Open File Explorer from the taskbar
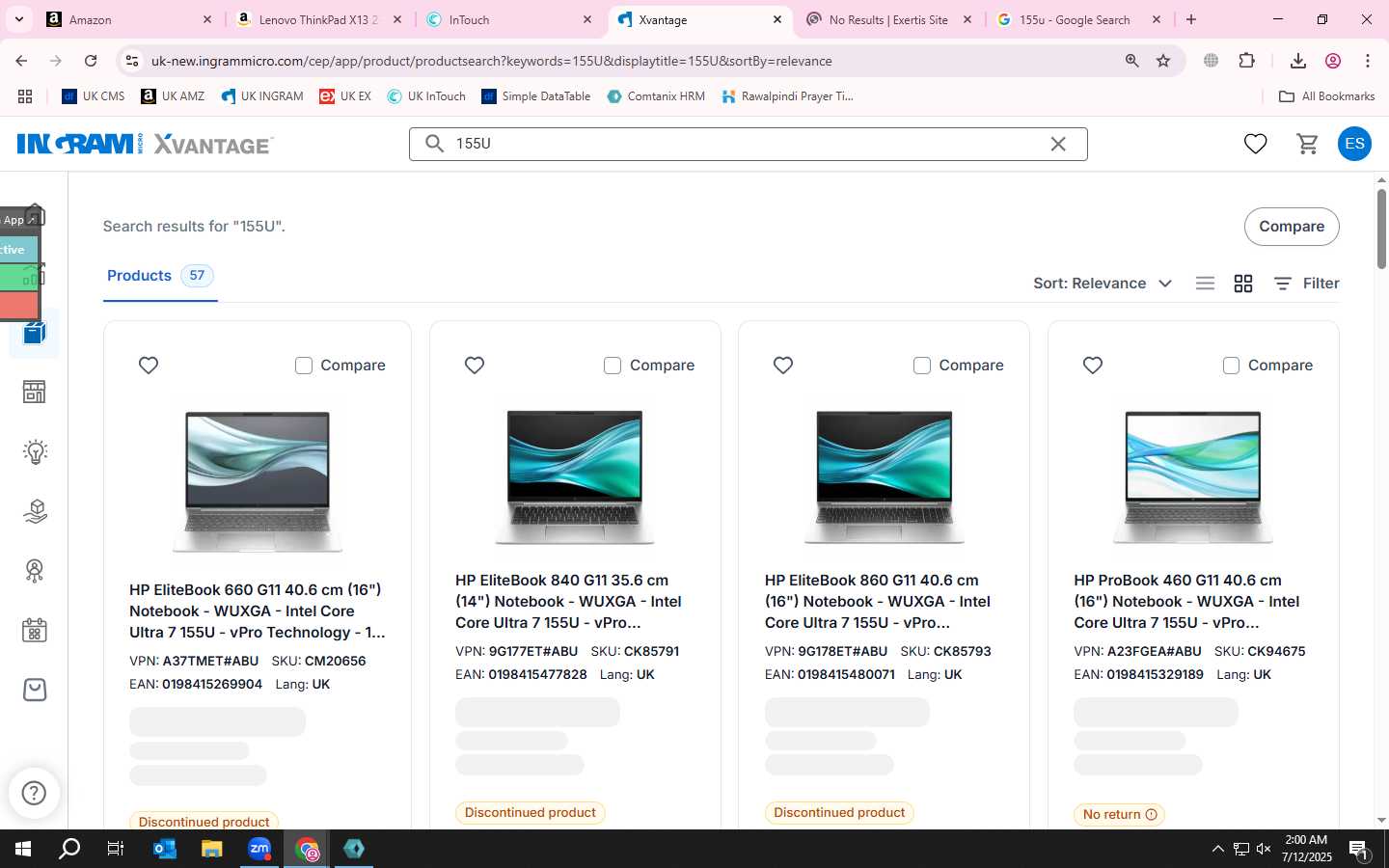 click(x=212, y=849)
